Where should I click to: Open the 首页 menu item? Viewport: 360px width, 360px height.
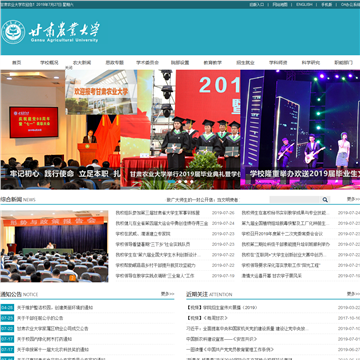(x=17, y=62)
